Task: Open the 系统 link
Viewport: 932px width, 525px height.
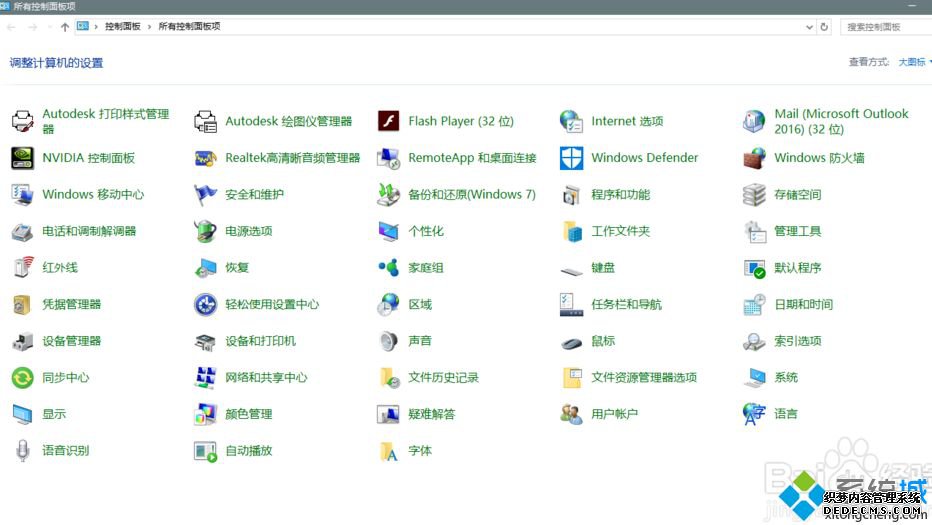Action: pyautogui.click(x=786, y=378)
